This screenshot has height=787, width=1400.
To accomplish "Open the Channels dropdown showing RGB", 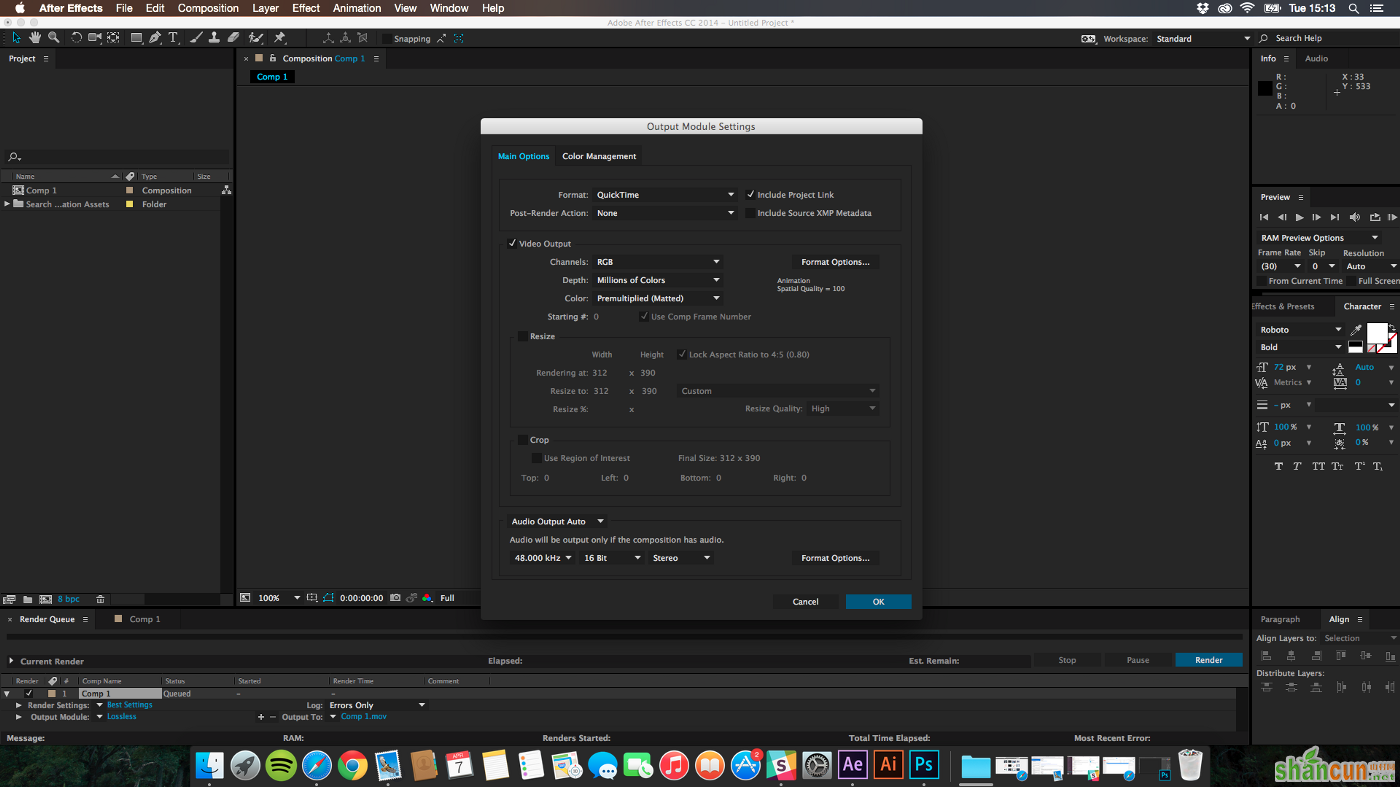I will click(658, 262).
